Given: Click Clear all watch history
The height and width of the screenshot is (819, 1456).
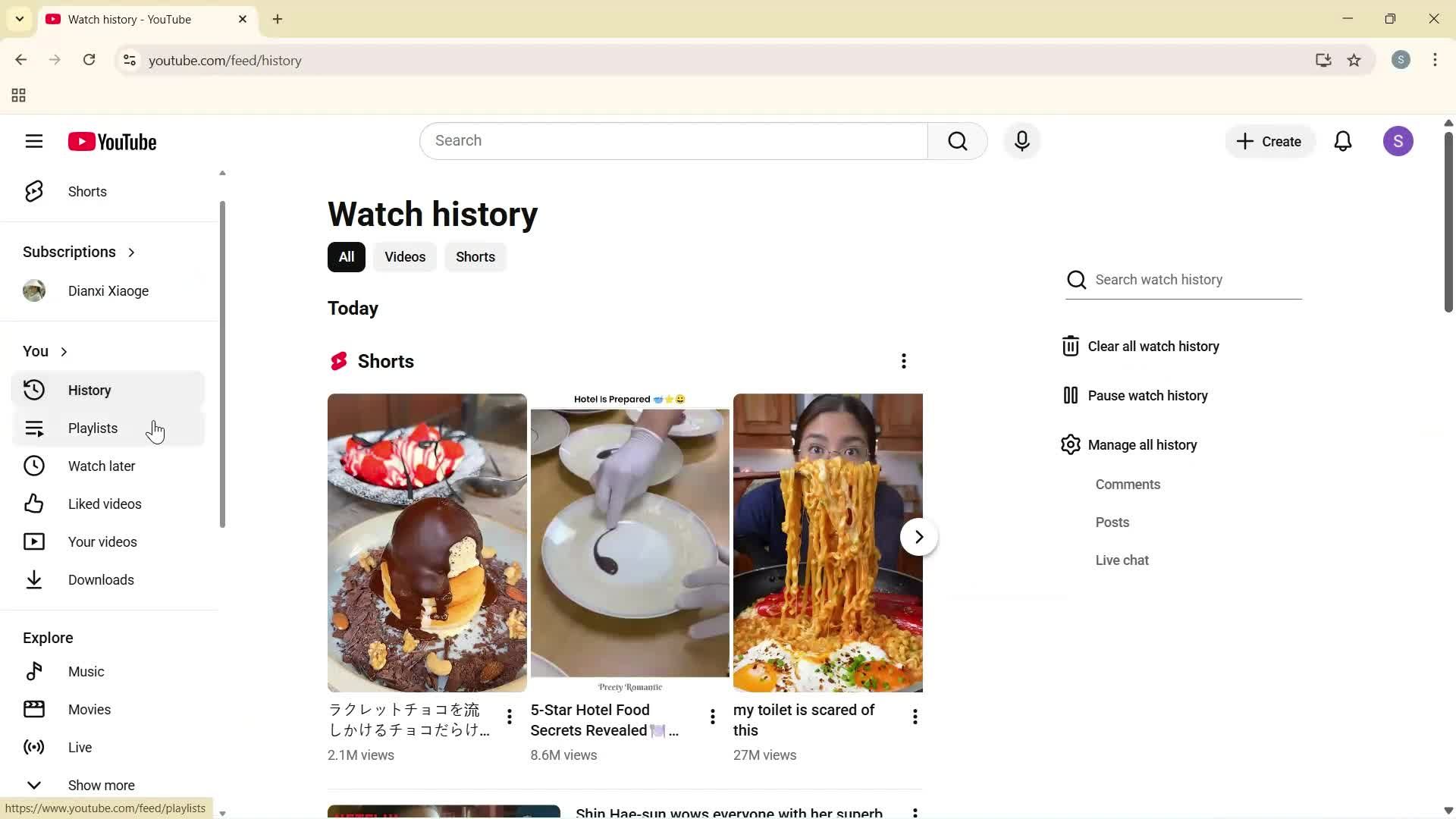Looking at the screenshot, I should pyautogui.click(x=1154, y=346).
